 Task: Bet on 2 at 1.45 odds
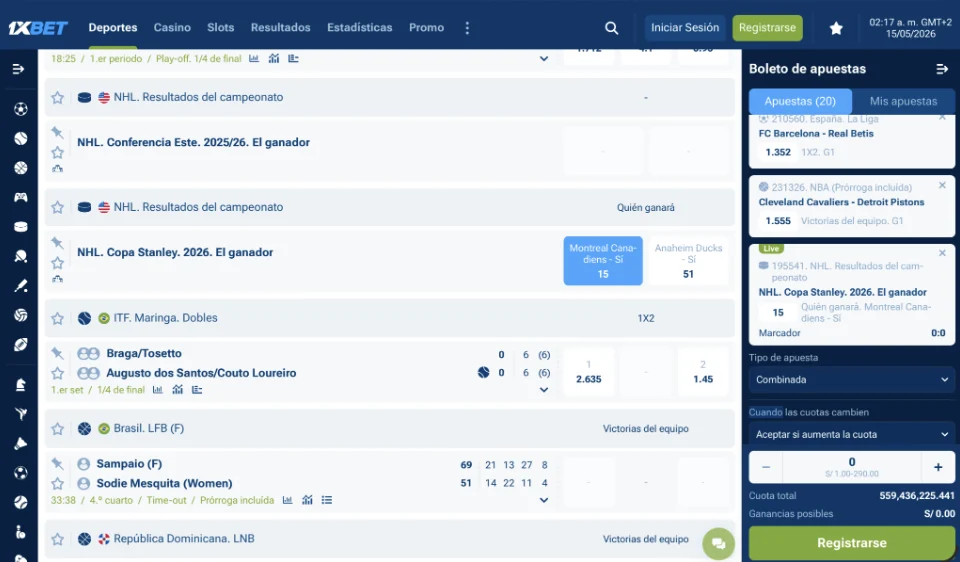pyautogui.click(x=703, y=372)
